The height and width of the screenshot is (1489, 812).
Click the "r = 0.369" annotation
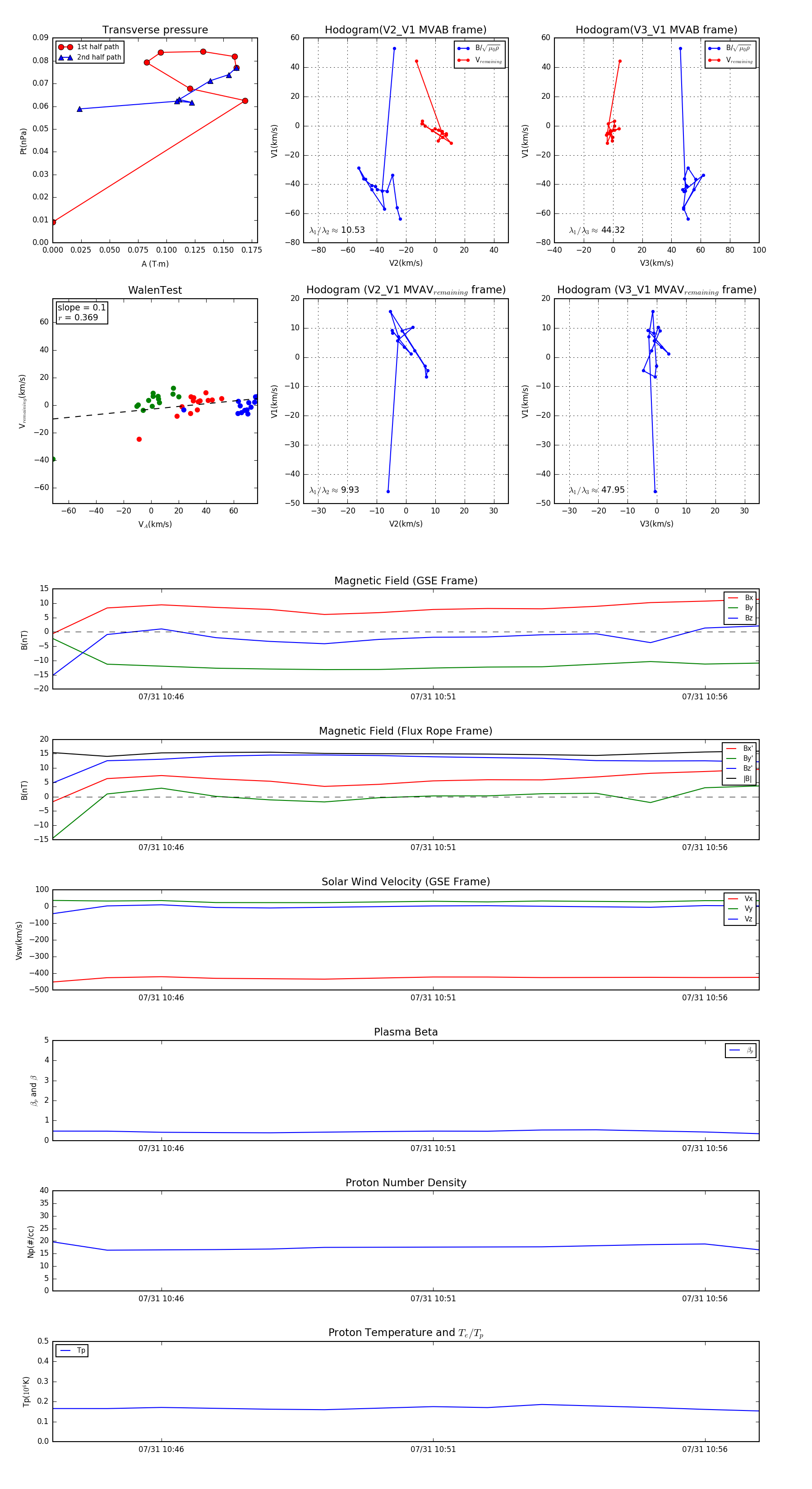click(78, 317)
